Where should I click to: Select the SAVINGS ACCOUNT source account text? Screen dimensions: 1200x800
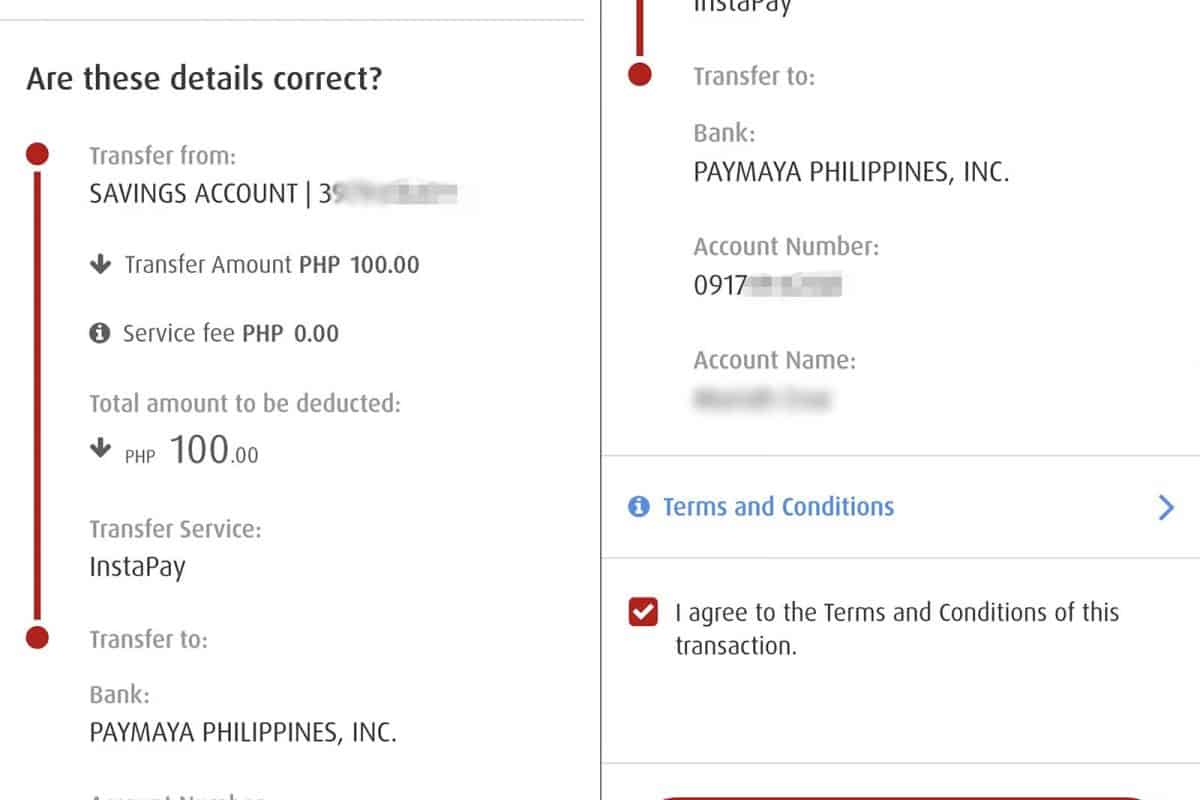(x=193, y=194)
